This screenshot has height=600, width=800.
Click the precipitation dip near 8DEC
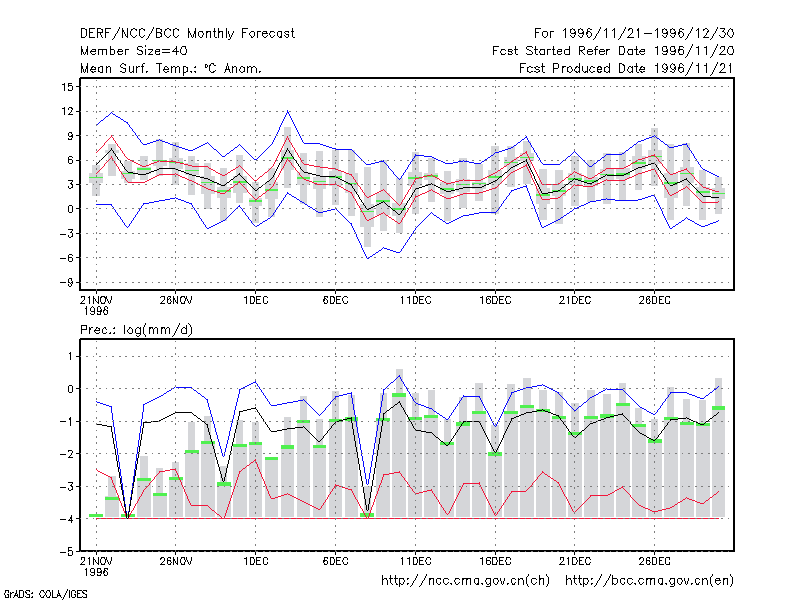367,512
